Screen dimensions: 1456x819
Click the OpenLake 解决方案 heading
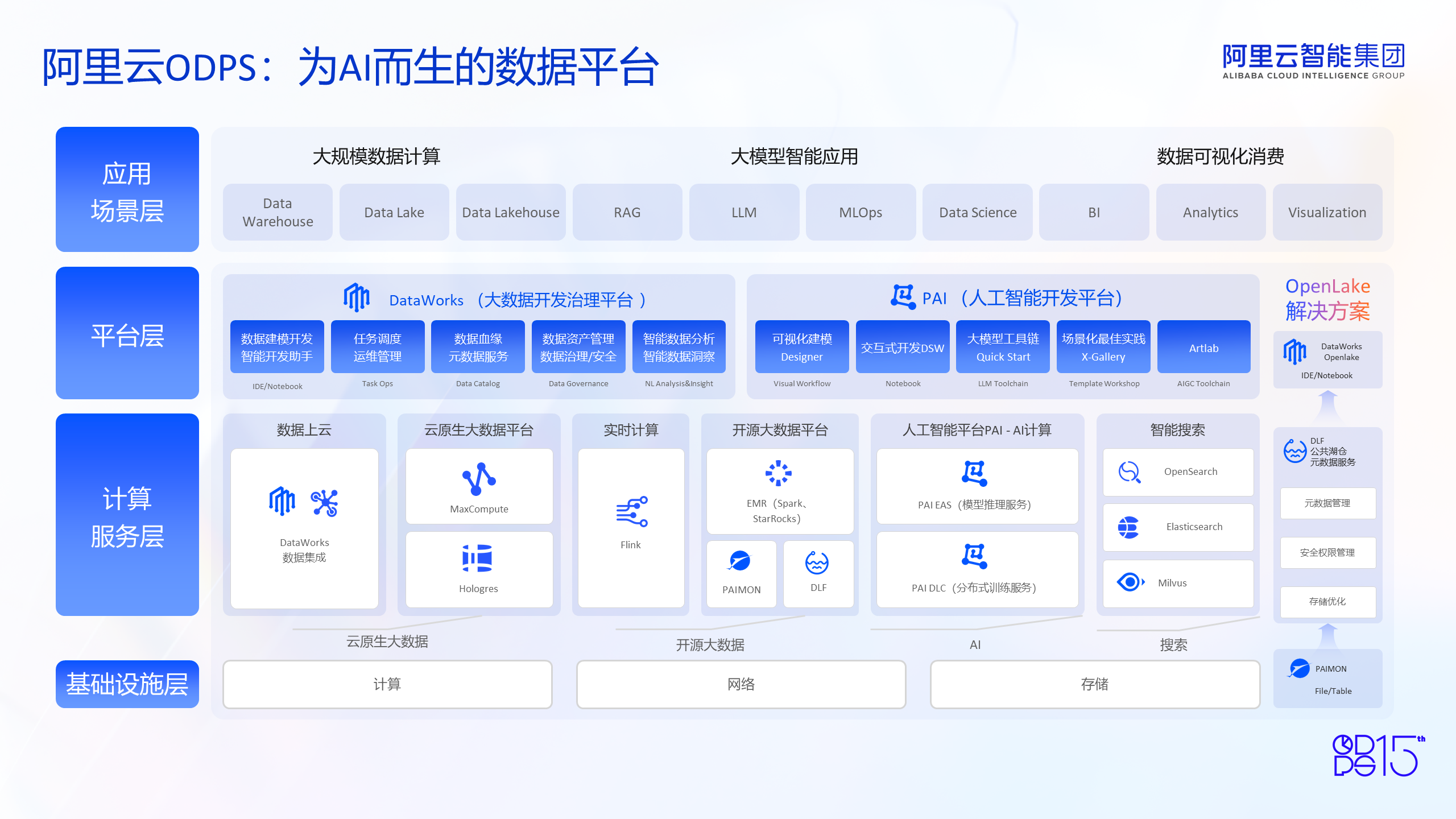pyautogui.click(x=1327, y=299)
